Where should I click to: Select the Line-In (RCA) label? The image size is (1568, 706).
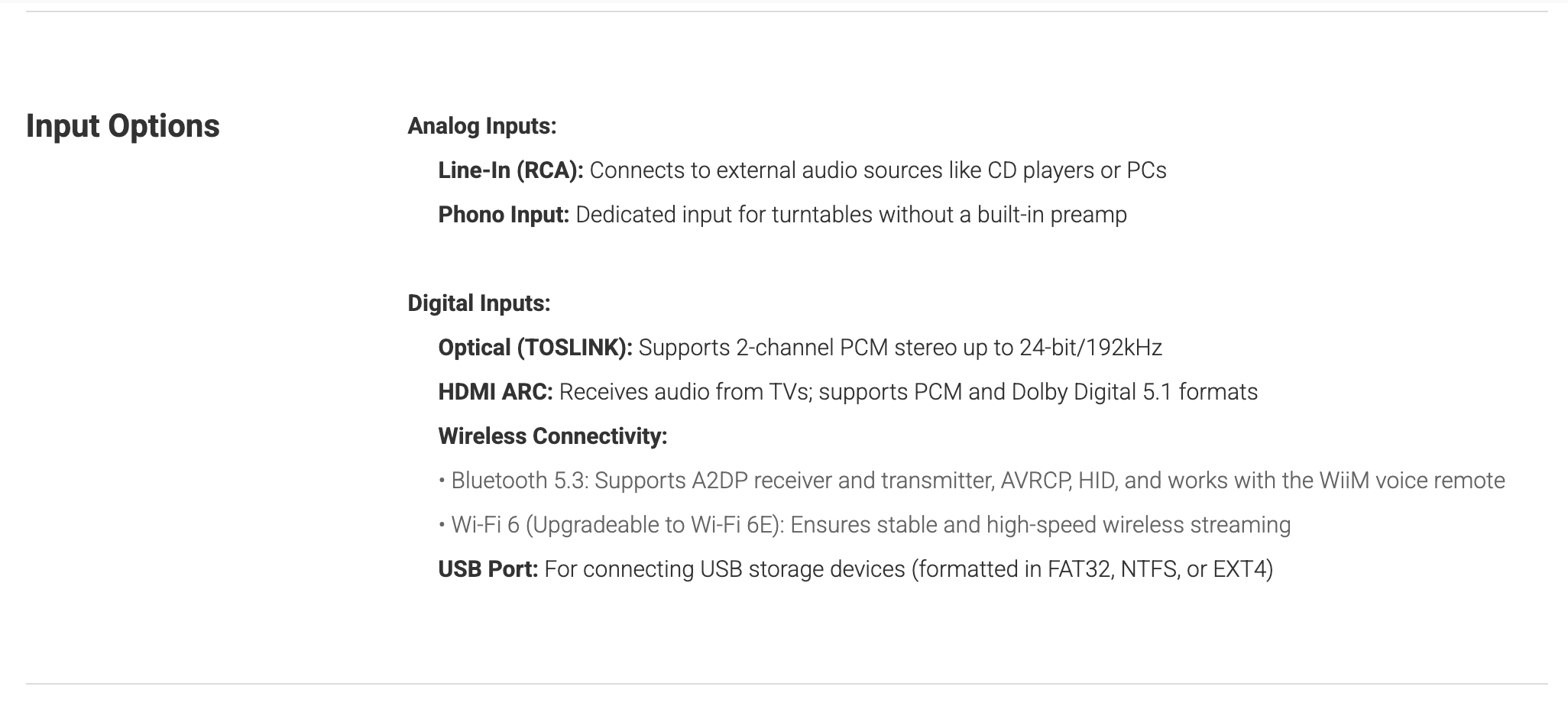(510, 170)
